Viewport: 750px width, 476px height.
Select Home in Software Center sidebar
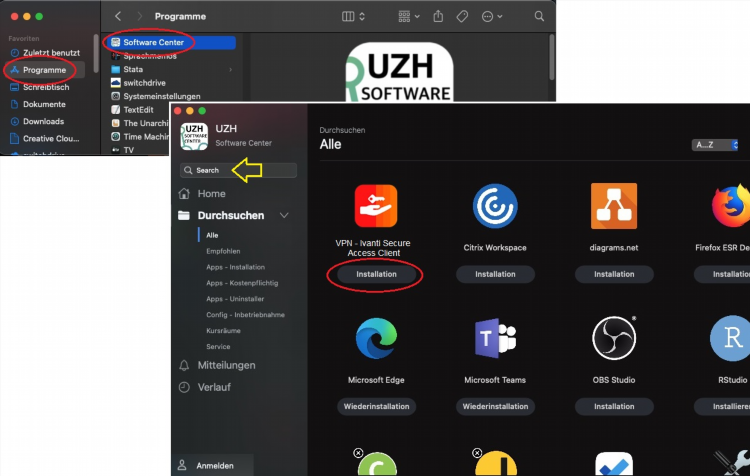211,194
